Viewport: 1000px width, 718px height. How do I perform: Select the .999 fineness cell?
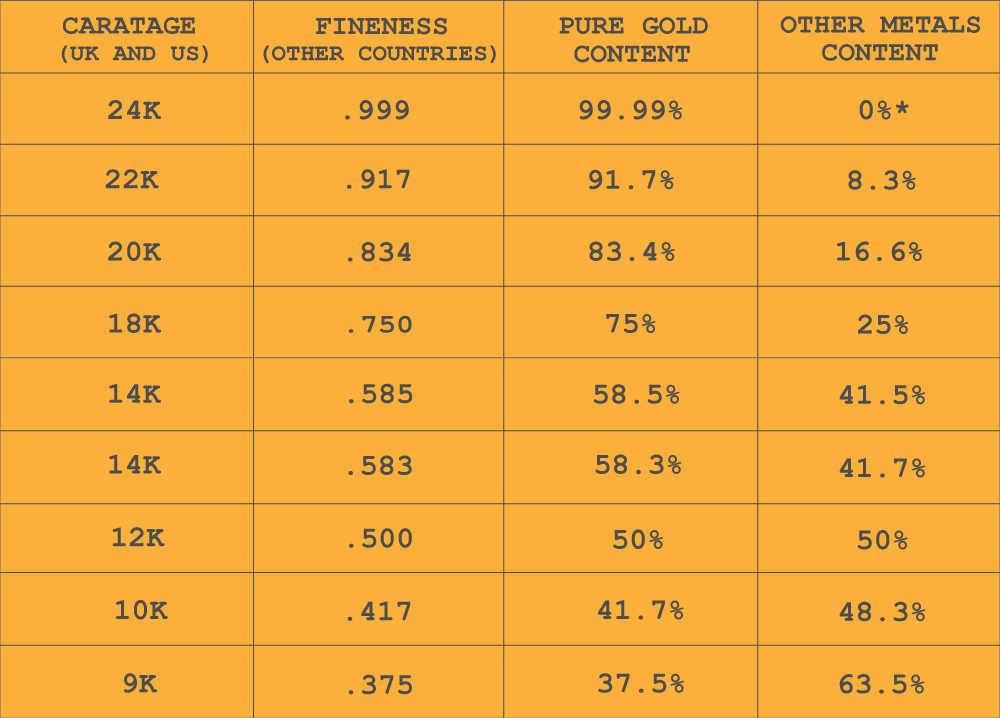coord(377,110)
